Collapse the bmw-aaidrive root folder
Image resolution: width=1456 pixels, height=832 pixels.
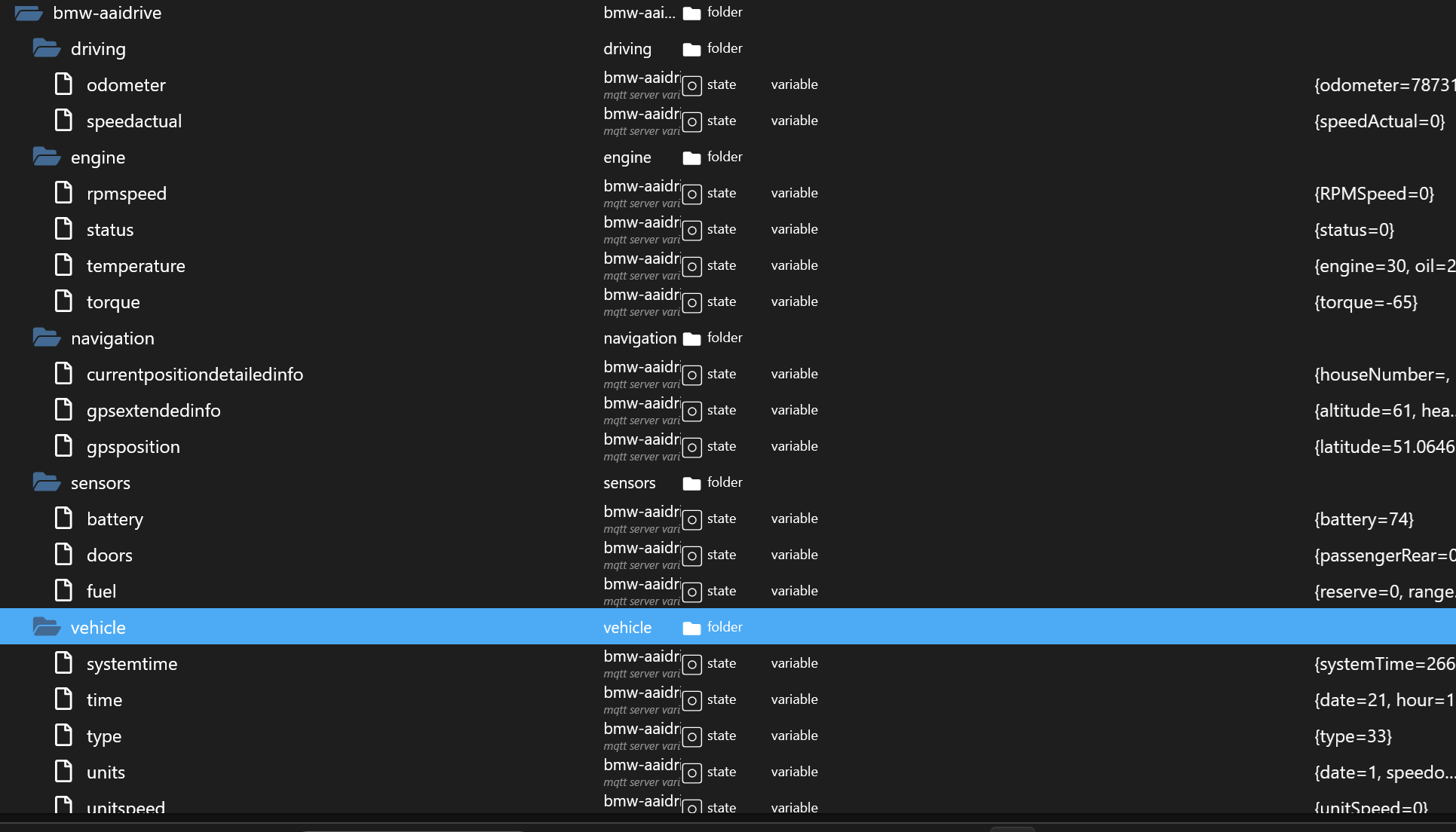pyautogui.click(x=29, y=13)
